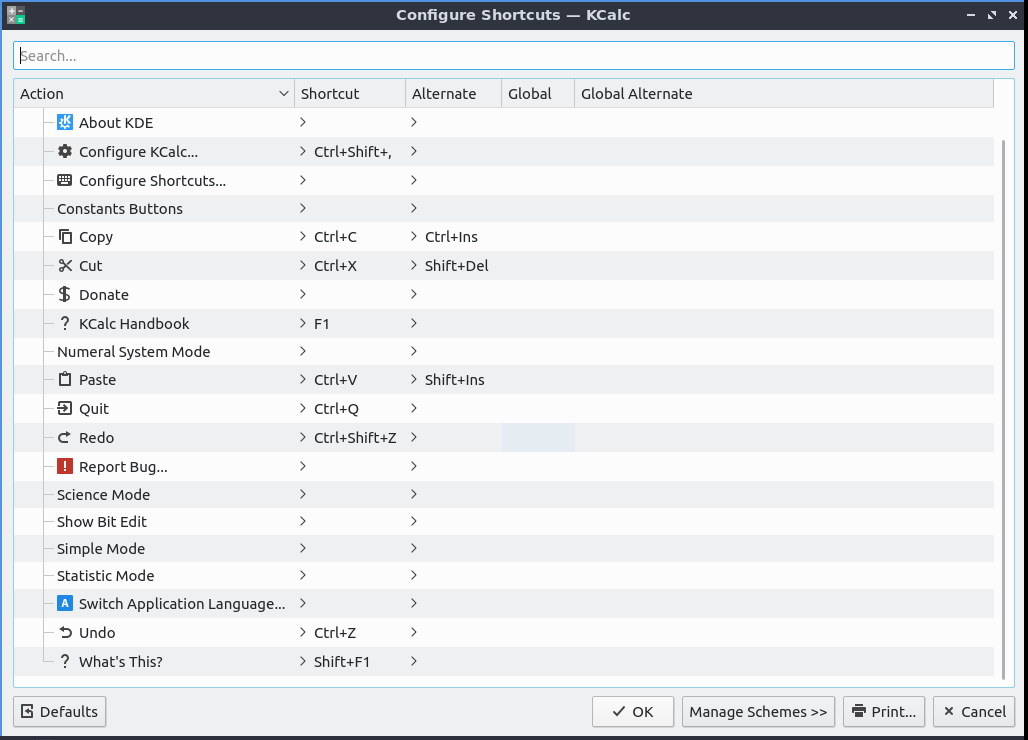This screenshot has height=740, width=1028.
Task: Click the Undo arrow icon
Action: pos(65,633)
